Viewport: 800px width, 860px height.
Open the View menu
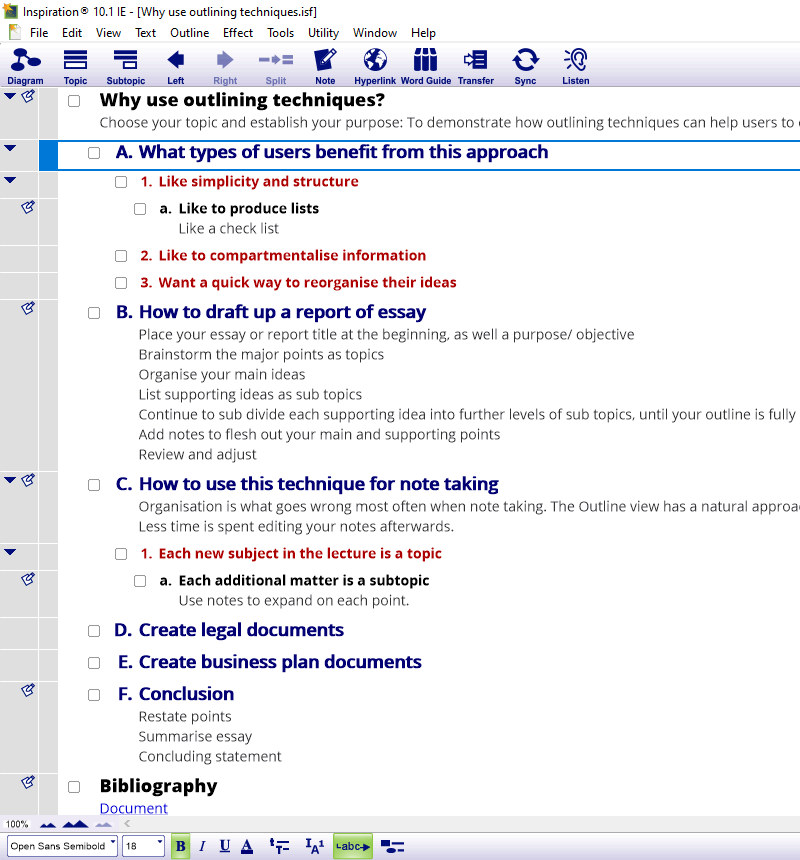[x=108, y=33]
